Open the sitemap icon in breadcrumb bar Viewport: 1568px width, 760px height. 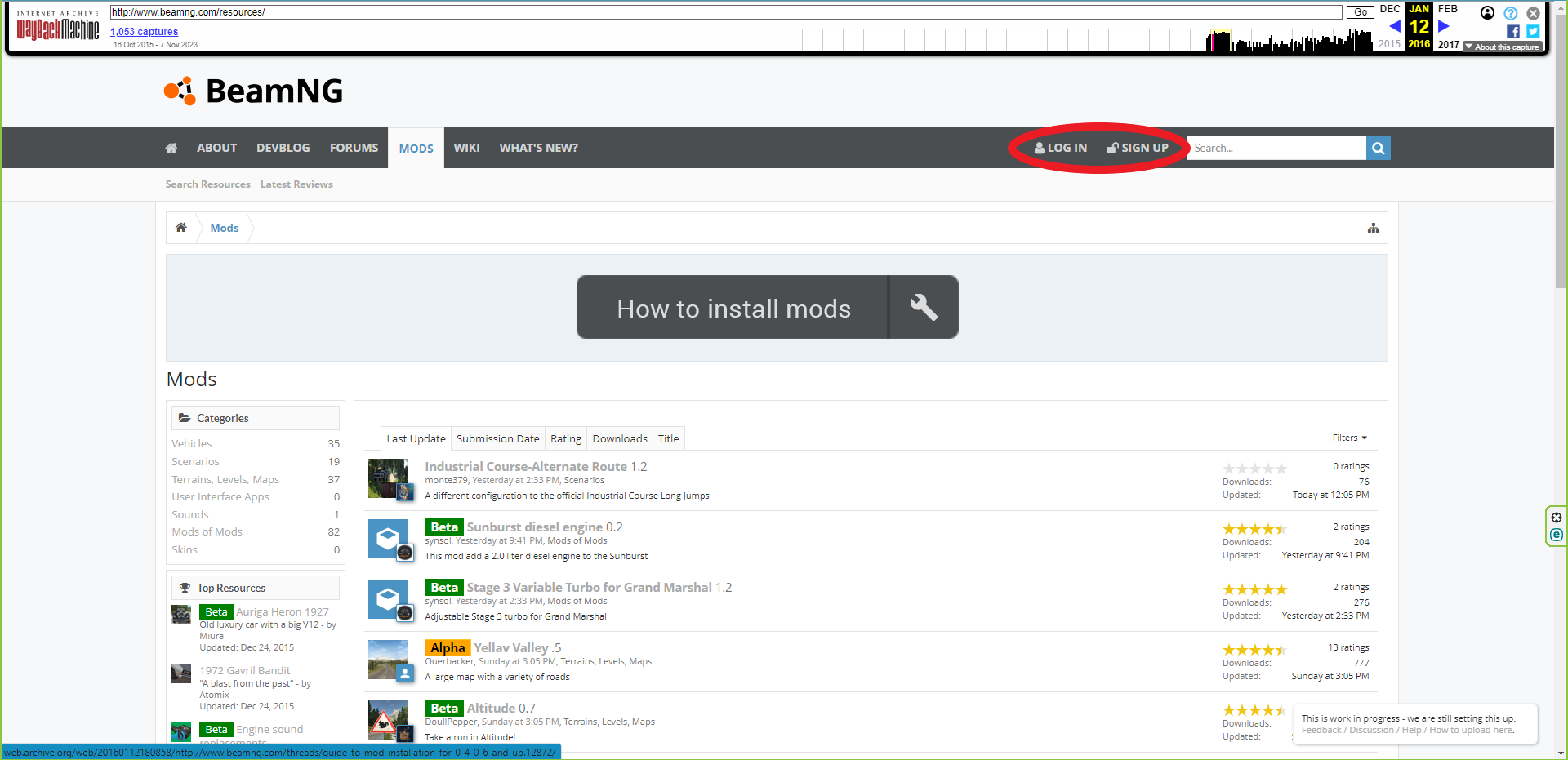[x=1374, y=228]
